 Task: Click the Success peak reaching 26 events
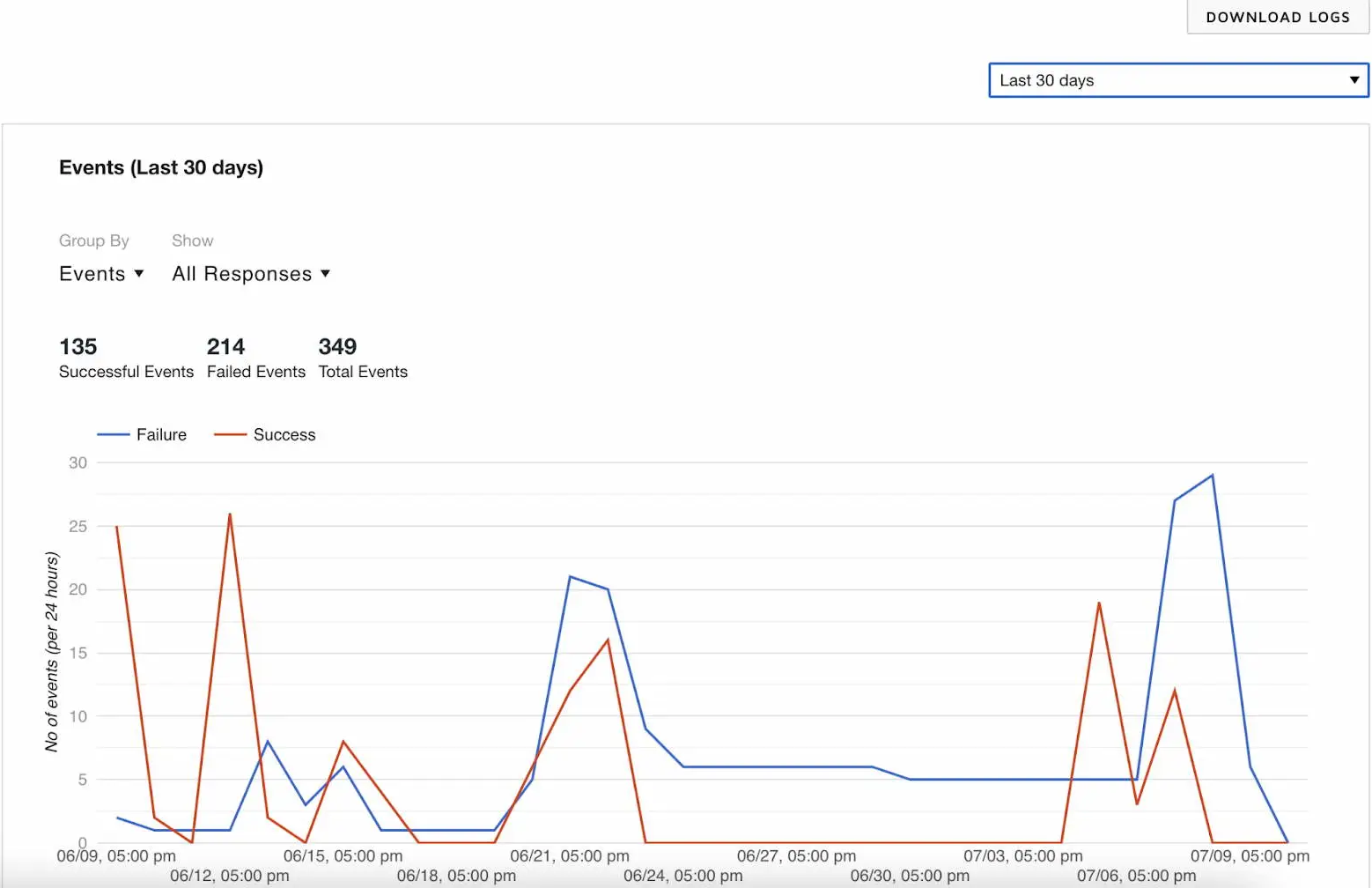pyautogui.click(x=230, y=514)
